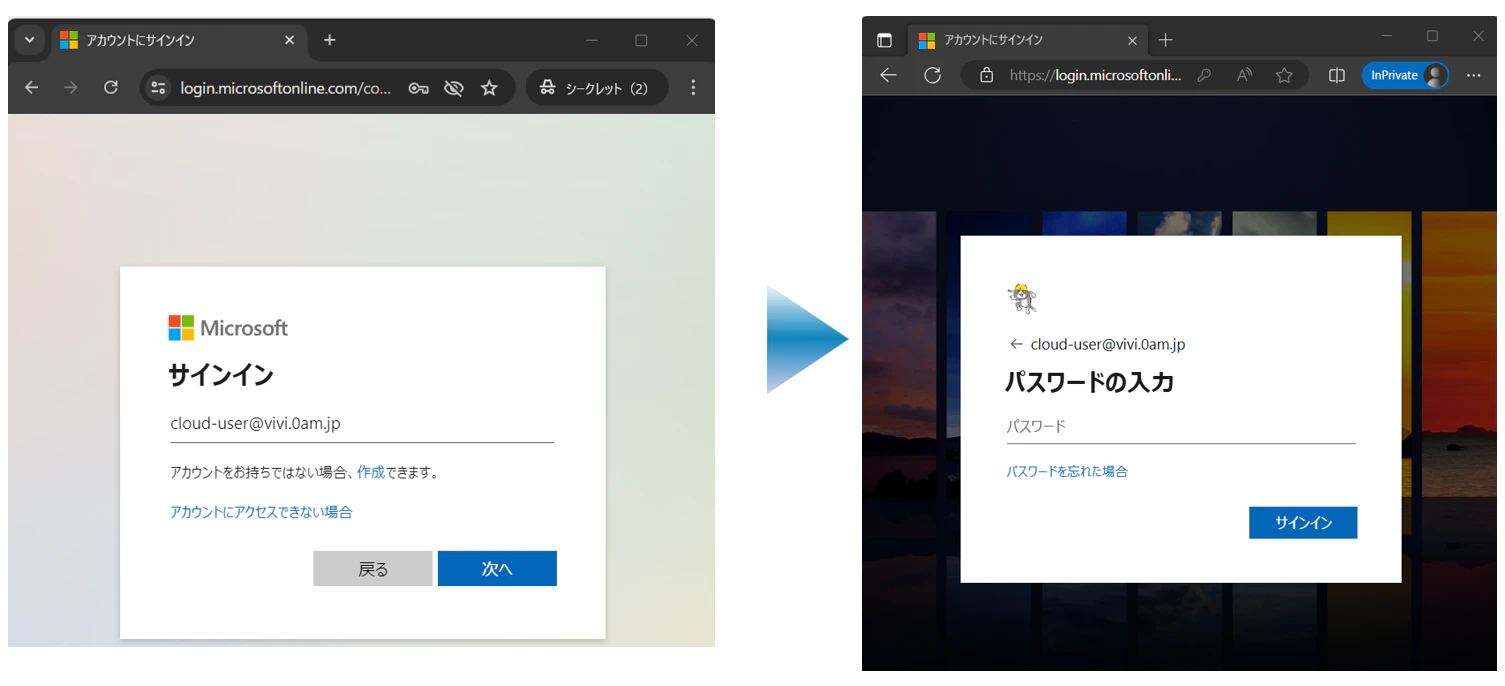The width and height of the screenshot is (1505, 686).
Task: Add page to favorites in Edge
Action: 1285,75
